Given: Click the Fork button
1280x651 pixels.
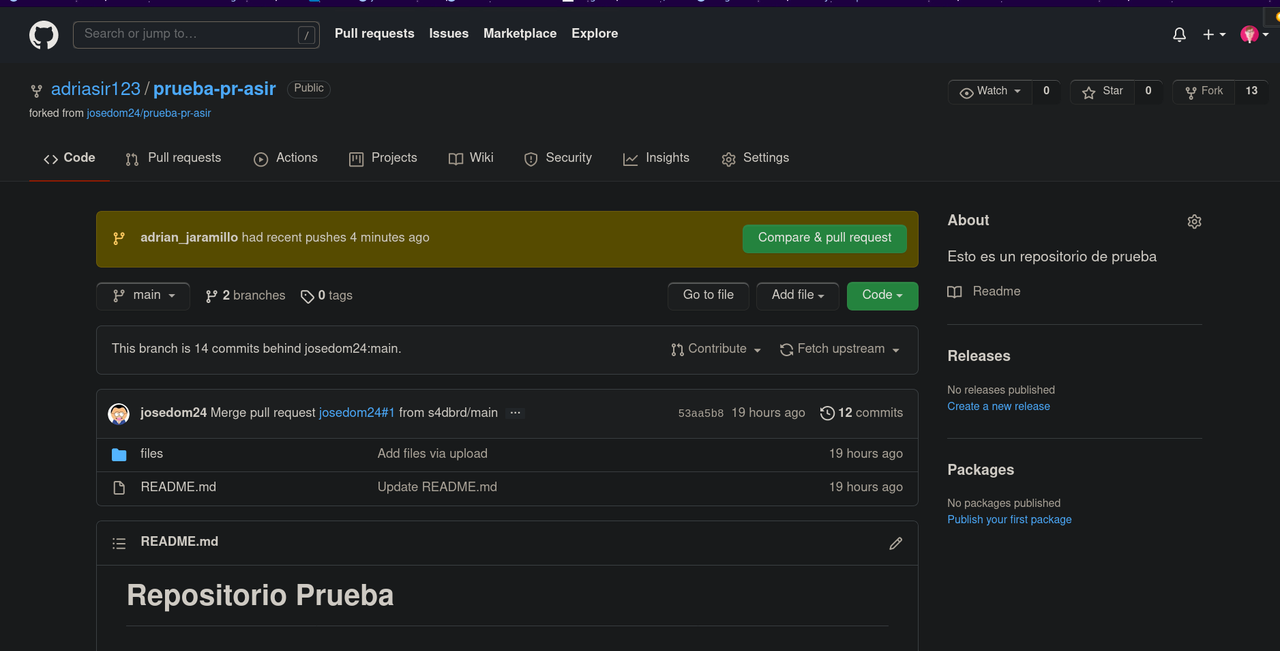Looking at the screenshot, I should (1204, 92).
